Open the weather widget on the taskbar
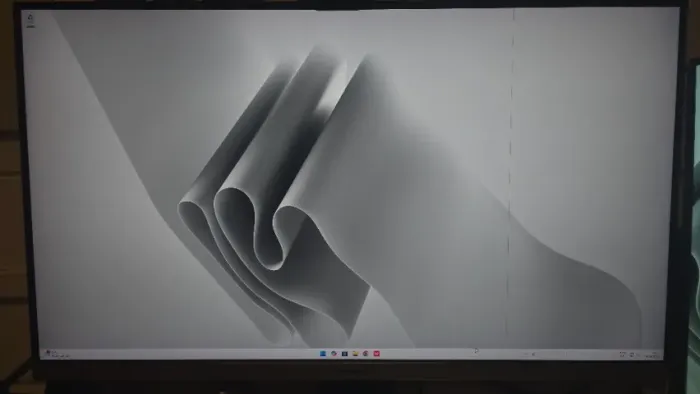 point(57,354)
